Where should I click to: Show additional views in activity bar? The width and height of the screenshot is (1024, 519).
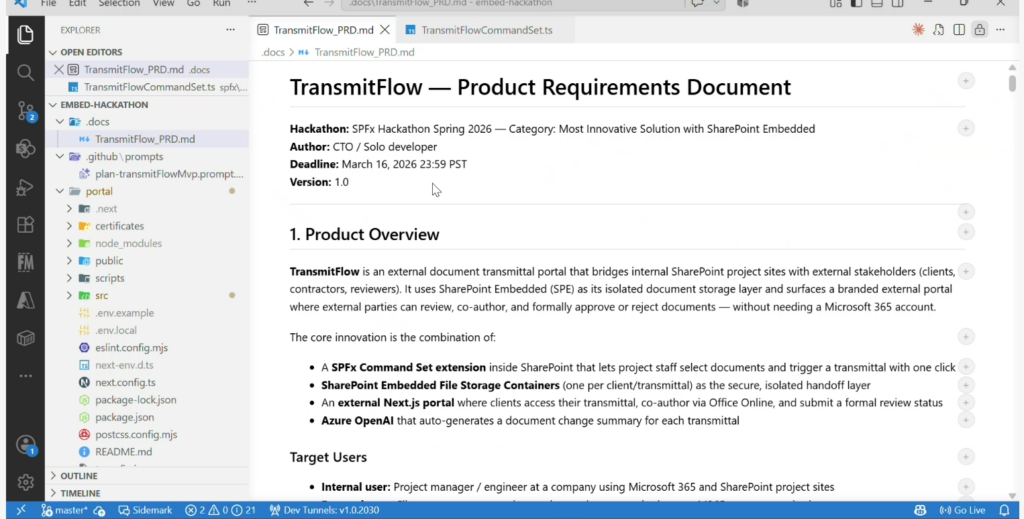coord(25,376)
